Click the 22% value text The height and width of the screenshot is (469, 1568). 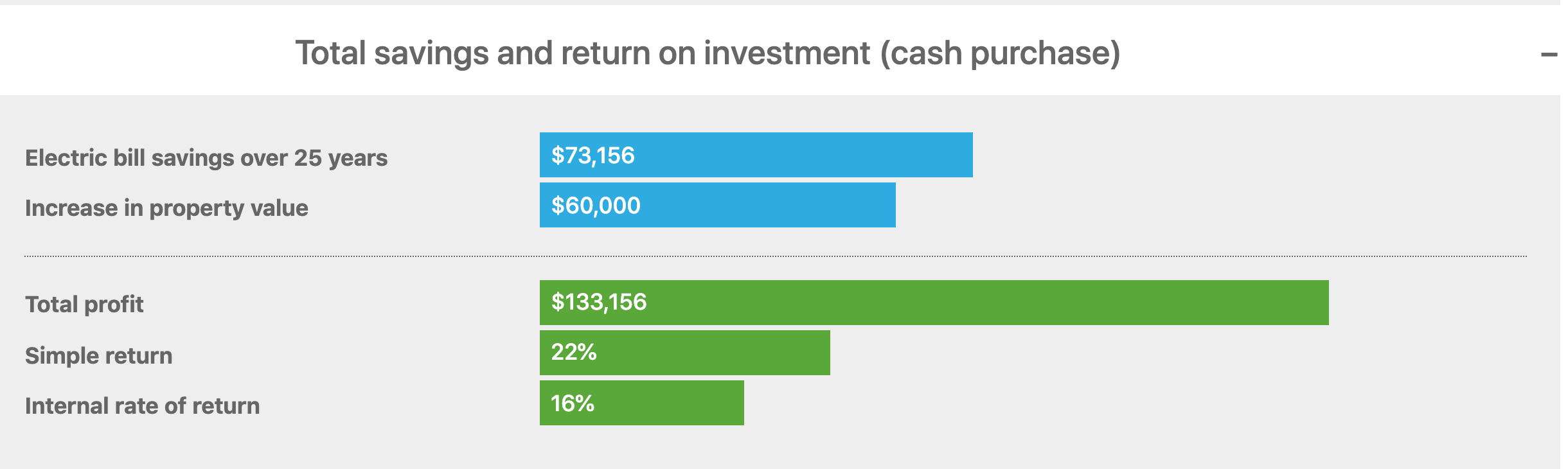point(574,352)
